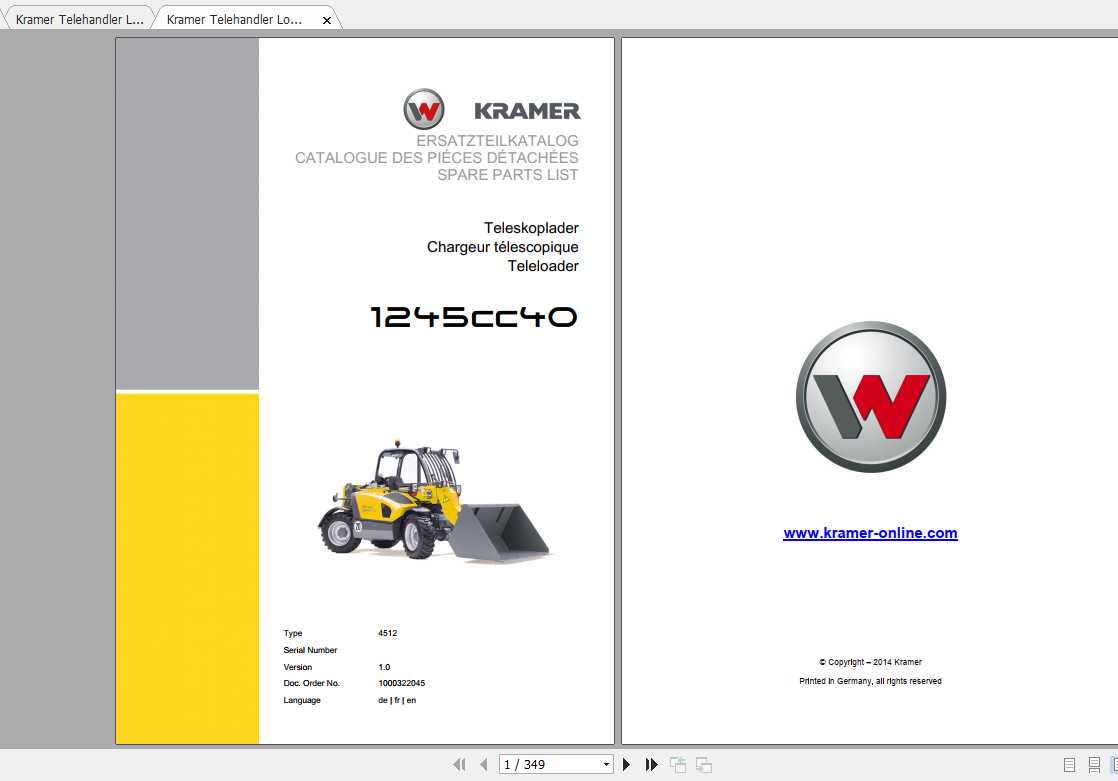Click the Chargeur télescopique text
Screen dimensions: 1118x781
pos(503,247)
